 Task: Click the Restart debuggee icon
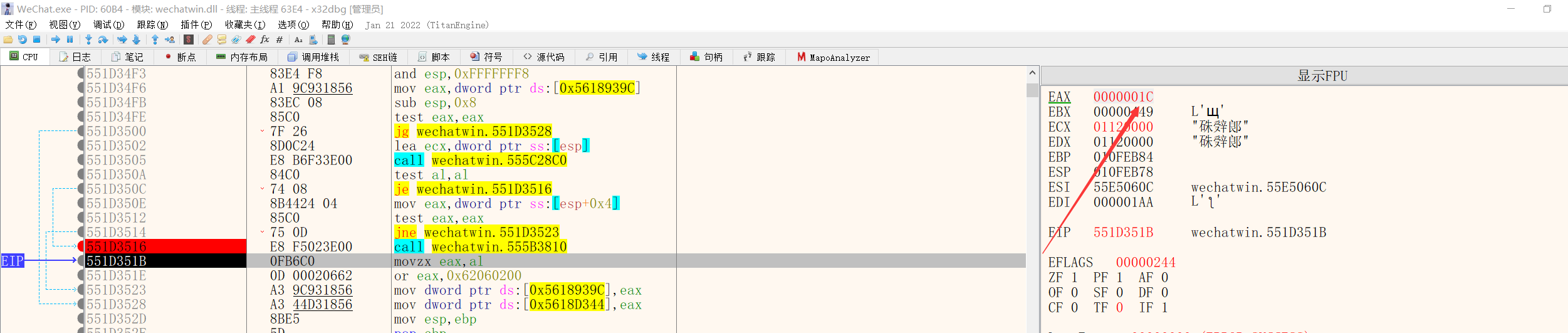point(23,40)
